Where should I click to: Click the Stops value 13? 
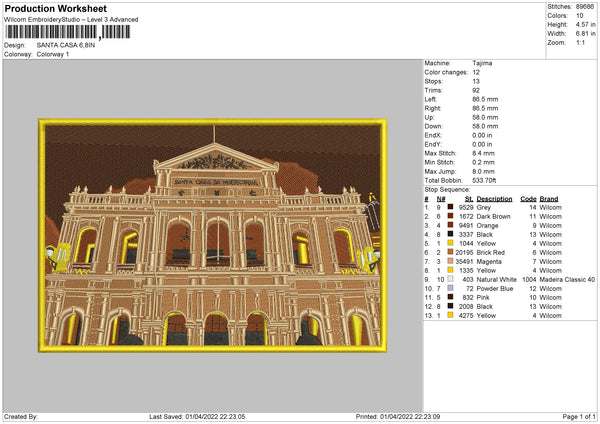click(476, 81)
